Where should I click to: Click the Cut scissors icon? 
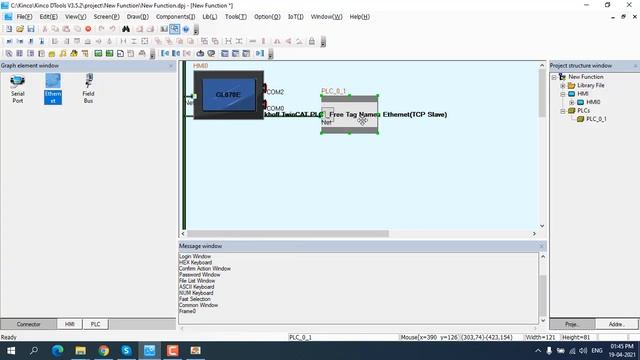pos(45,29)
